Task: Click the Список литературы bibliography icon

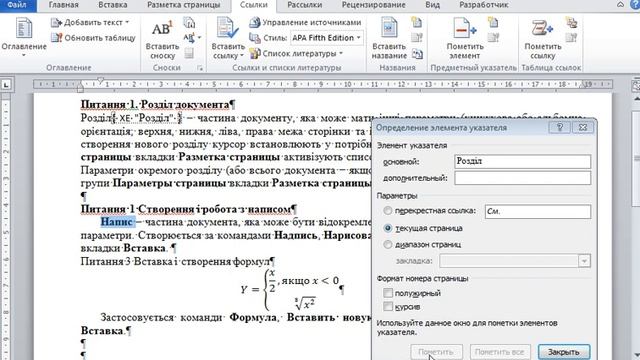Action: pos(255,53)
